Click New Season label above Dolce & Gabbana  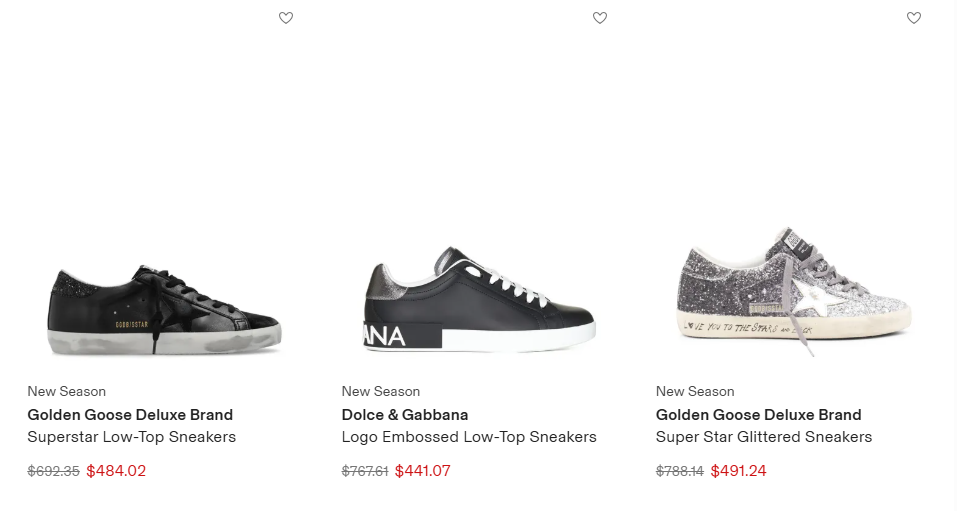tap(381, 391)
